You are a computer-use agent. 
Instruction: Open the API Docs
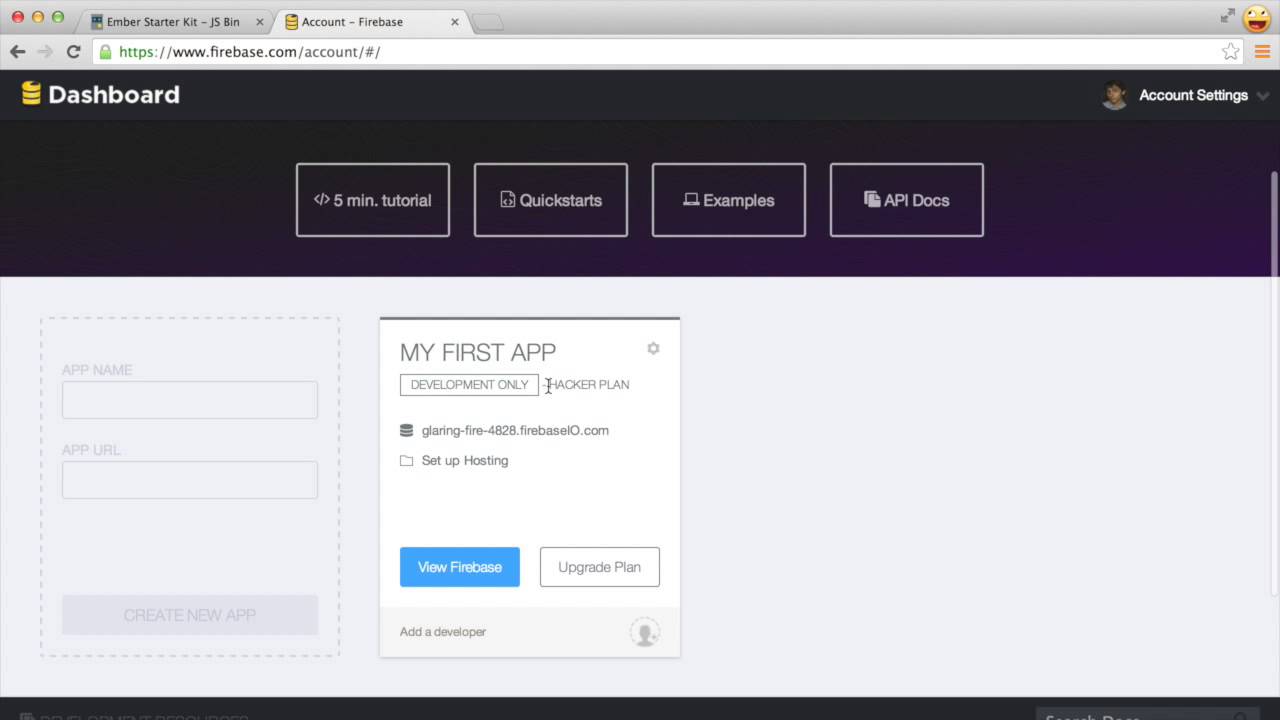[907, 200]
